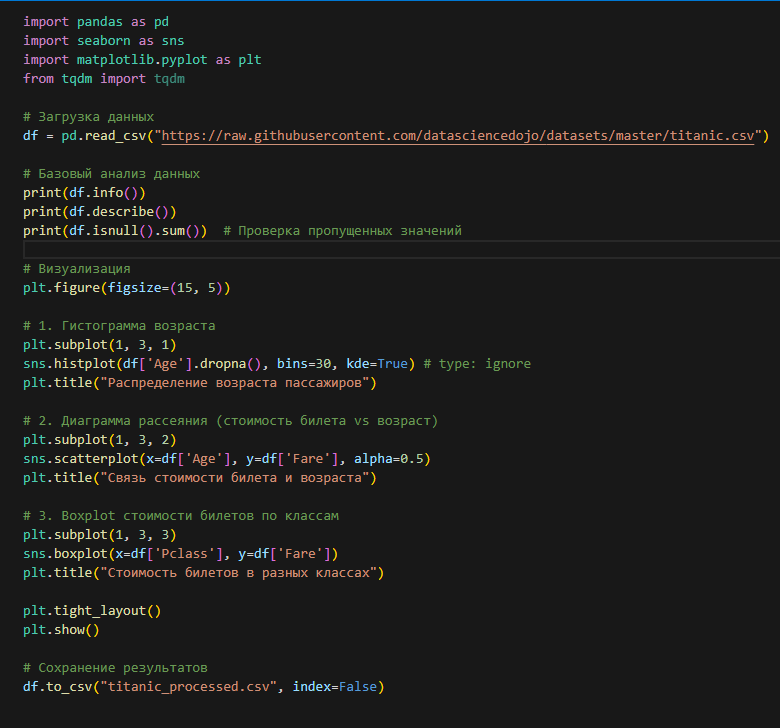The height and width of the screenshot is (728, 780).
Task: Click on print(df.describe()) statement
Action: pyautogui.click(x=99, y=212)
